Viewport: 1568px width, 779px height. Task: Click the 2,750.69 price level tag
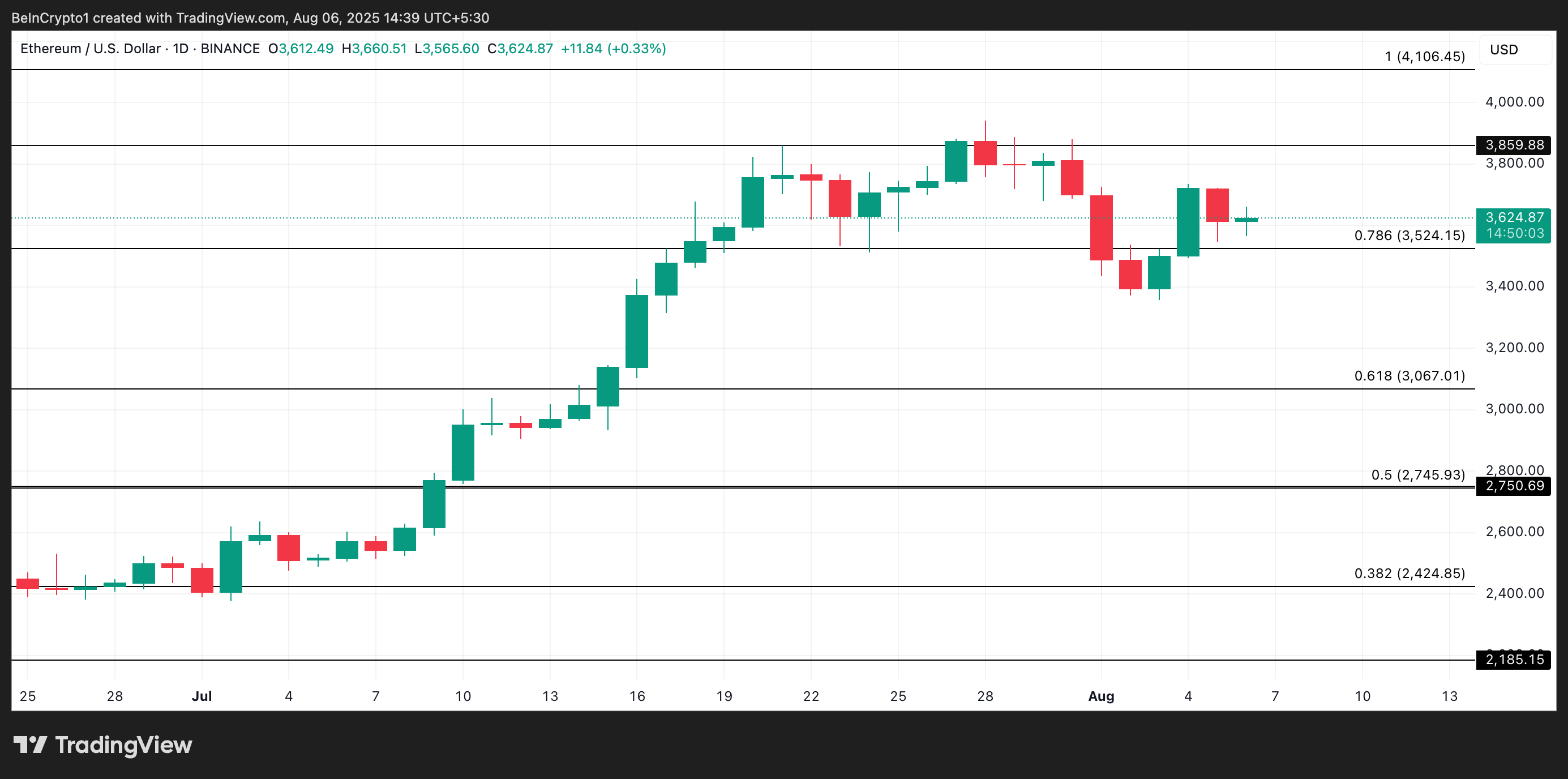1513,486
